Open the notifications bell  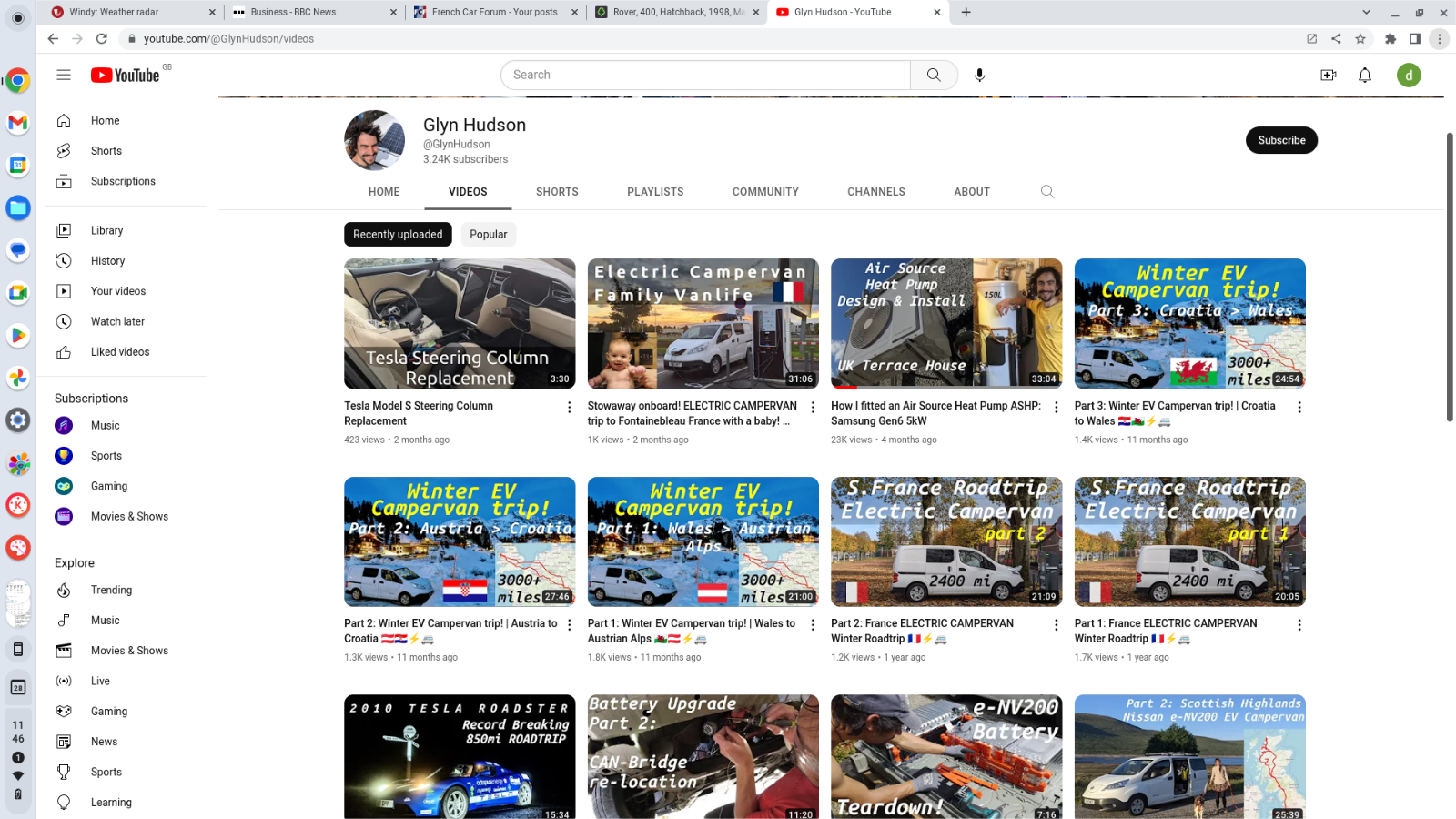point(1365,75)
